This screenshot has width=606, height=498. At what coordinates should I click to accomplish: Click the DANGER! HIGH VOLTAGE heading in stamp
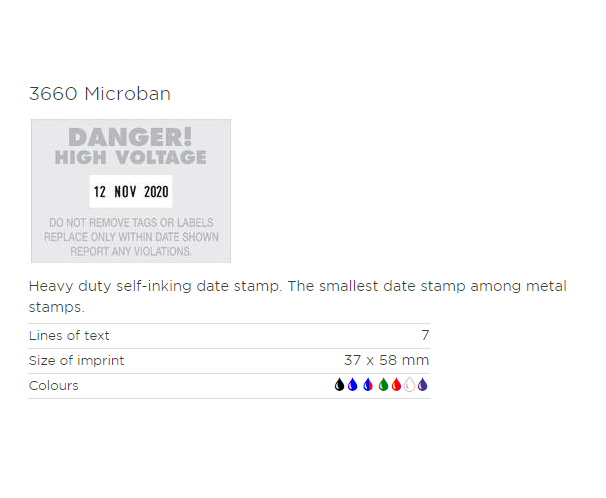click(131, 146)
